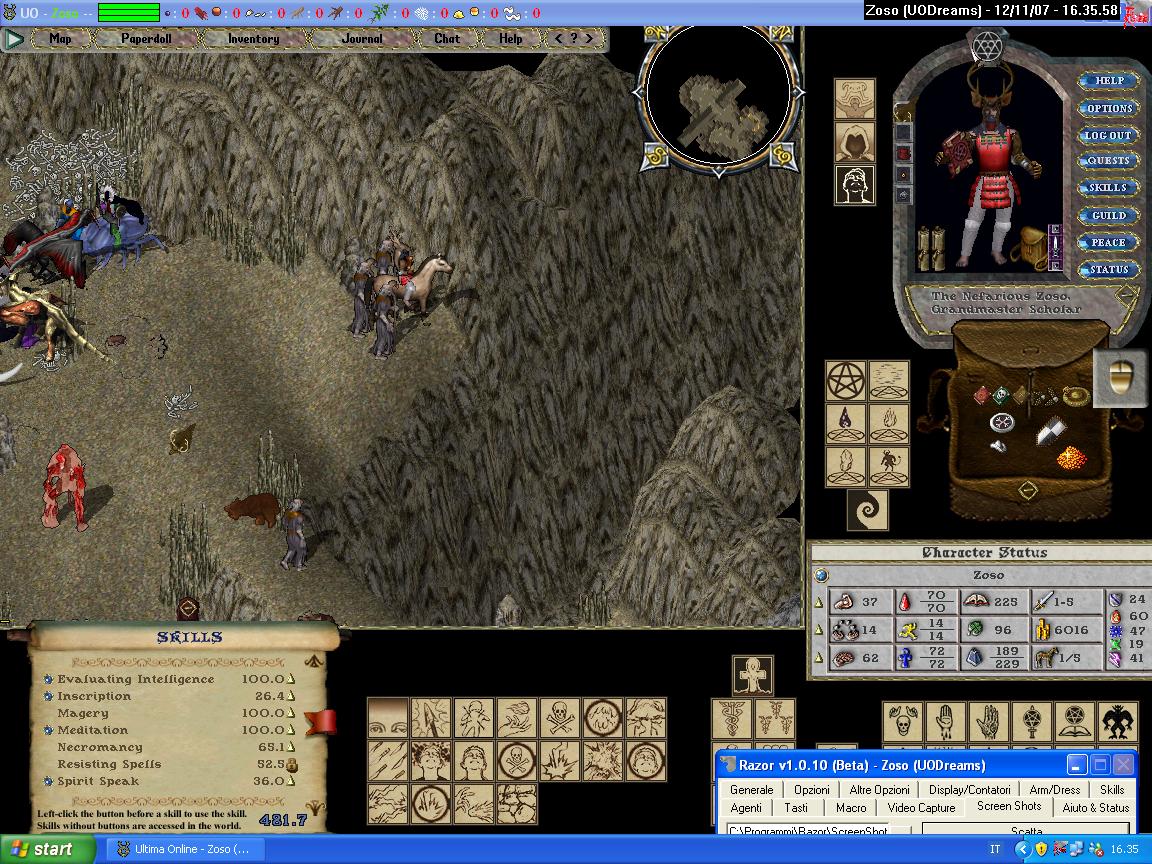Image resolution: width=1152 pixels, height=864 pixels.
Task: Click the pentagram on staff necromancy icon
Action: (x=1032, y=721)
